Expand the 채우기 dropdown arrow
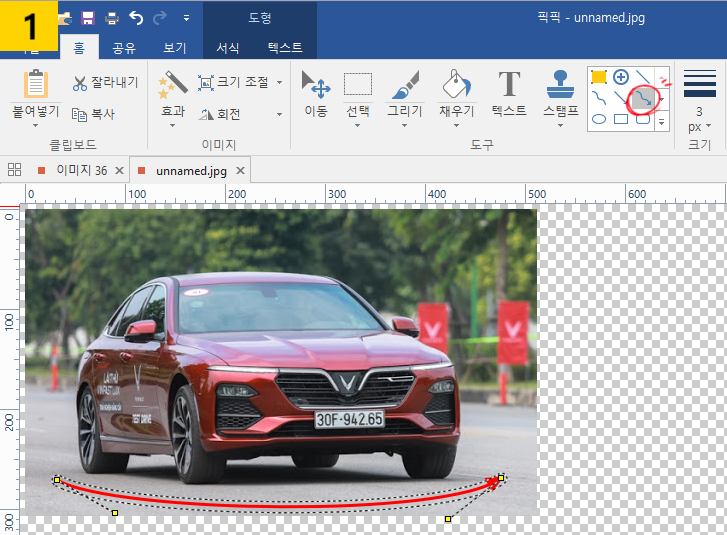This screenshot has width=727, height=535. pyautogui.click(x=457, y=125)
